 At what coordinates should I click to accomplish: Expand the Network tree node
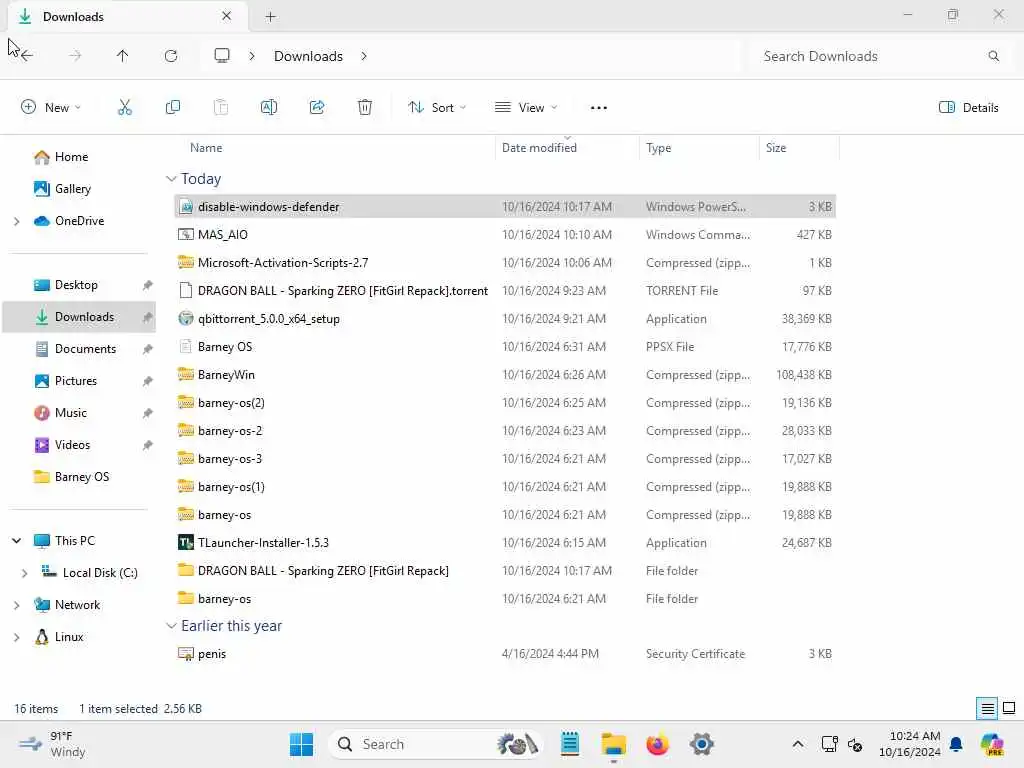(x=16, y=605)
